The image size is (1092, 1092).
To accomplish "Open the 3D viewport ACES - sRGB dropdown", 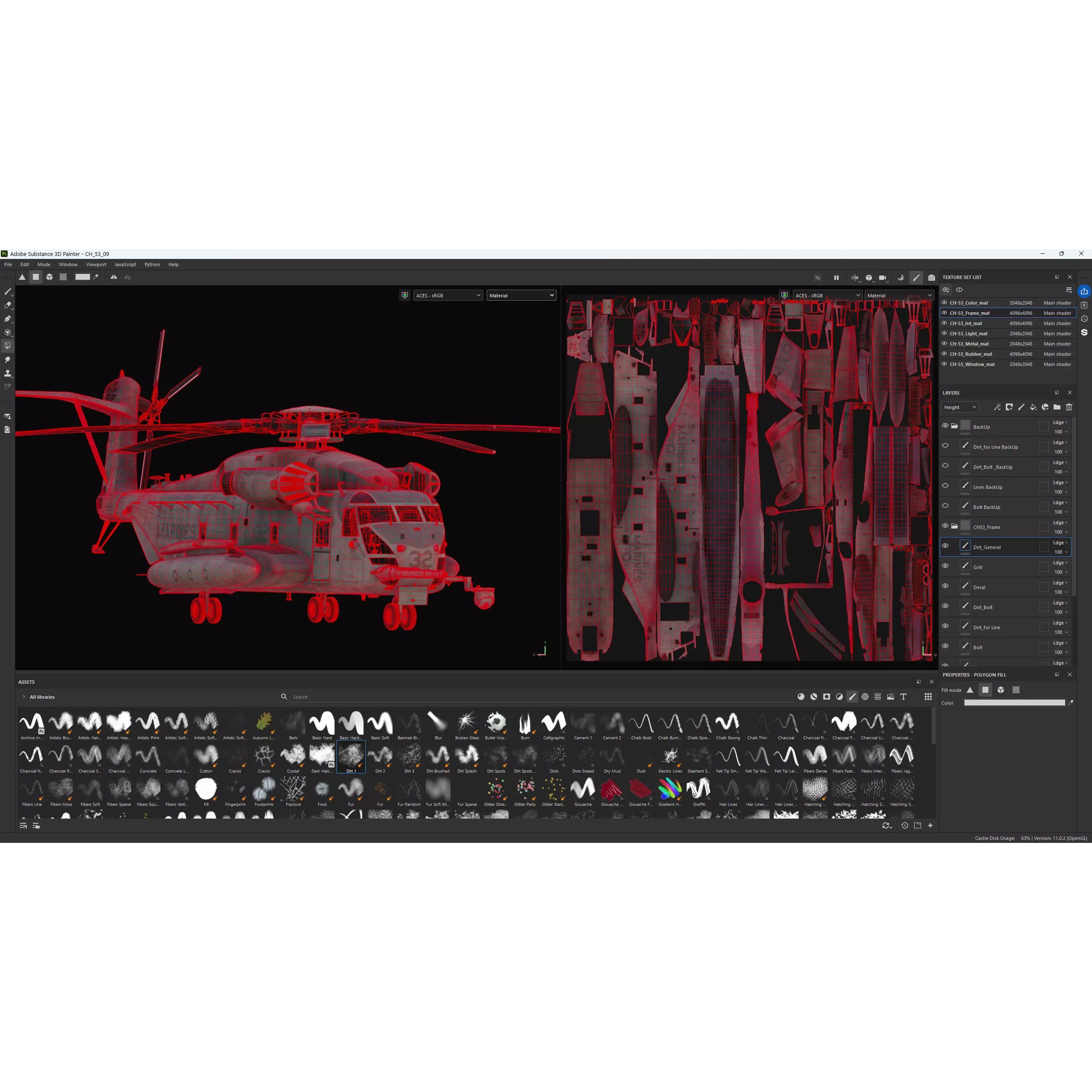I will [x=448, y=295].
